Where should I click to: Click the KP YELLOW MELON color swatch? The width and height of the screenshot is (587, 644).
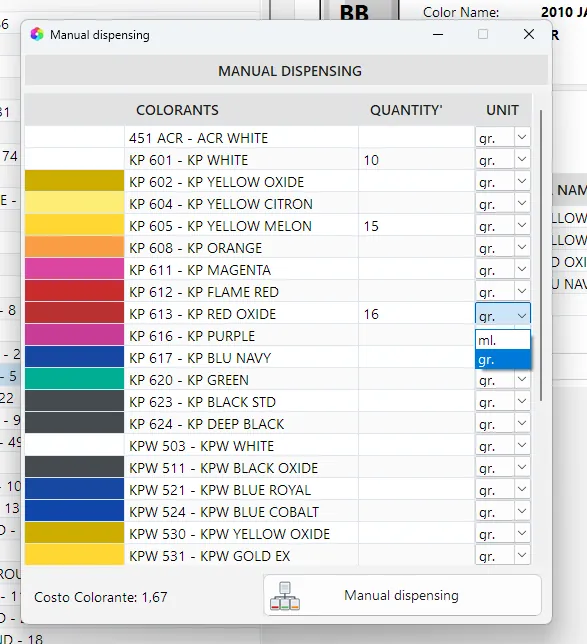pos(74,225)
